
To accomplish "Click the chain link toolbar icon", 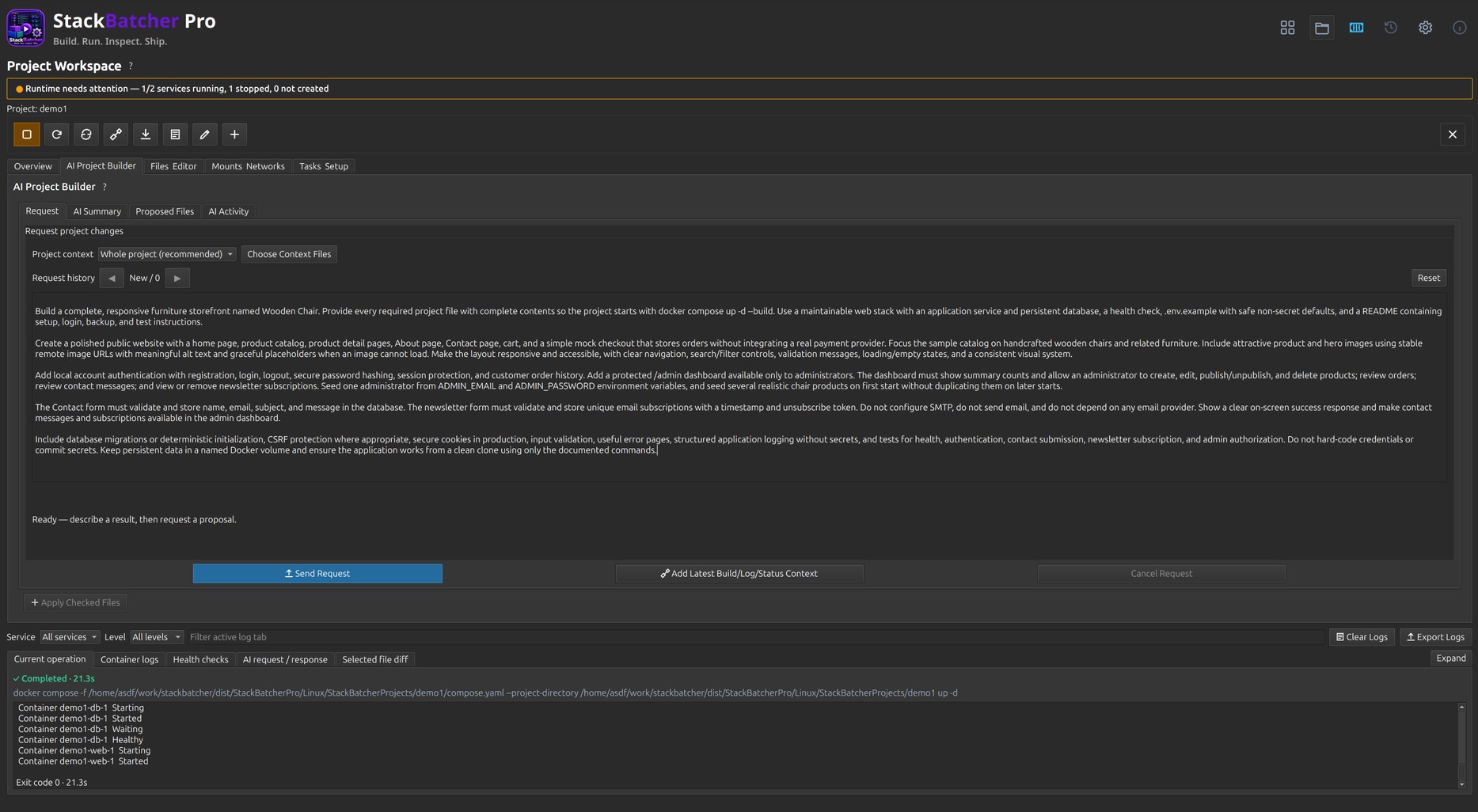I will point(116,135).
